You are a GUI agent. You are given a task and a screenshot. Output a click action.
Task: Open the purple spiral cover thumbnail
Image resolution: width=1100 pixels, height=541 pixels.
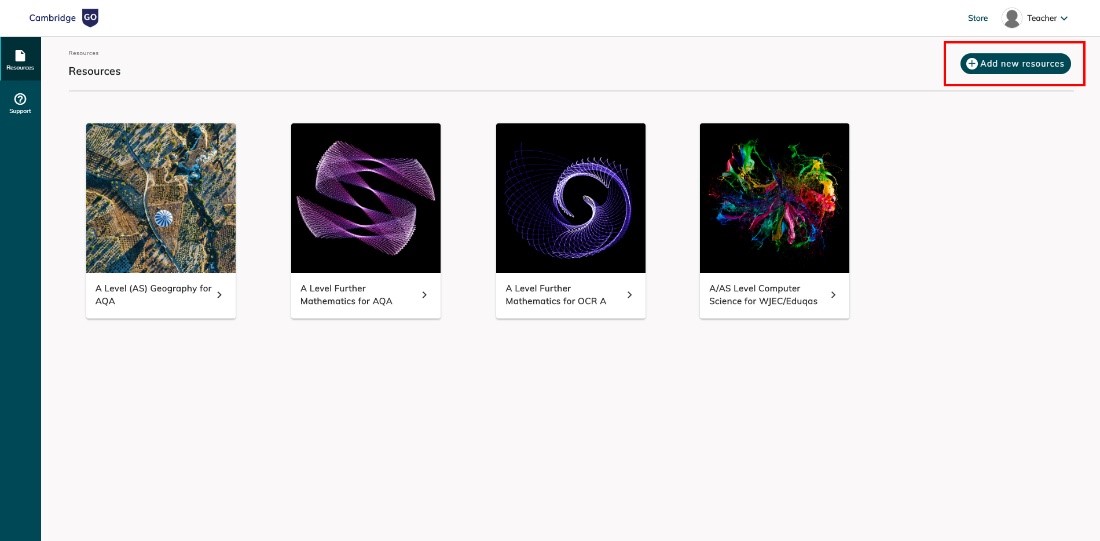(570, 198)
